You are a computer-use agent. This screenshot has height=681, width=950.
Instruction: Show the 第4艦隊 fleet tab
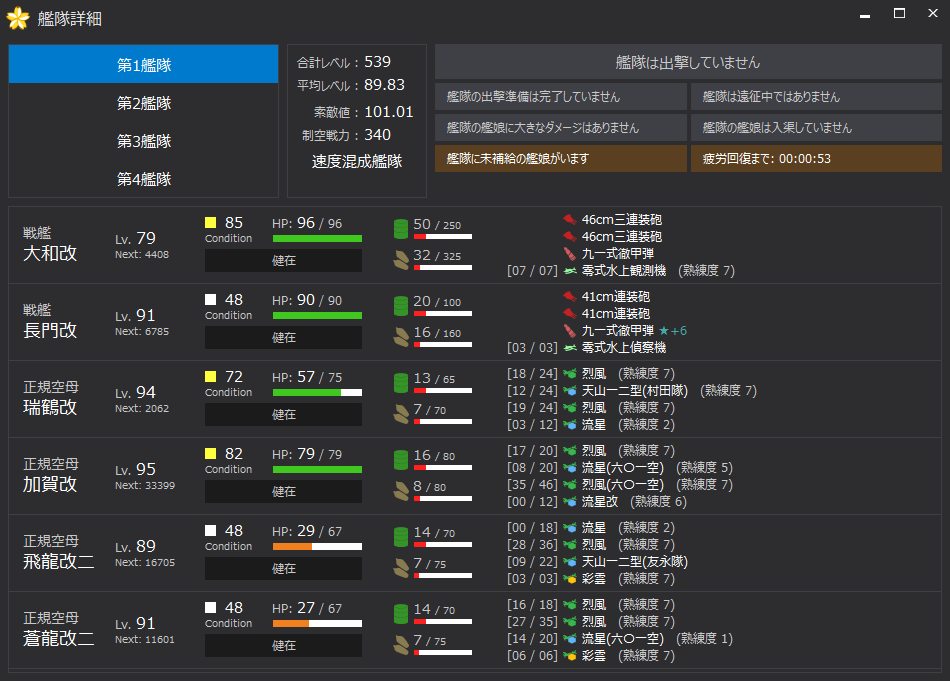[x=144, y=179]
